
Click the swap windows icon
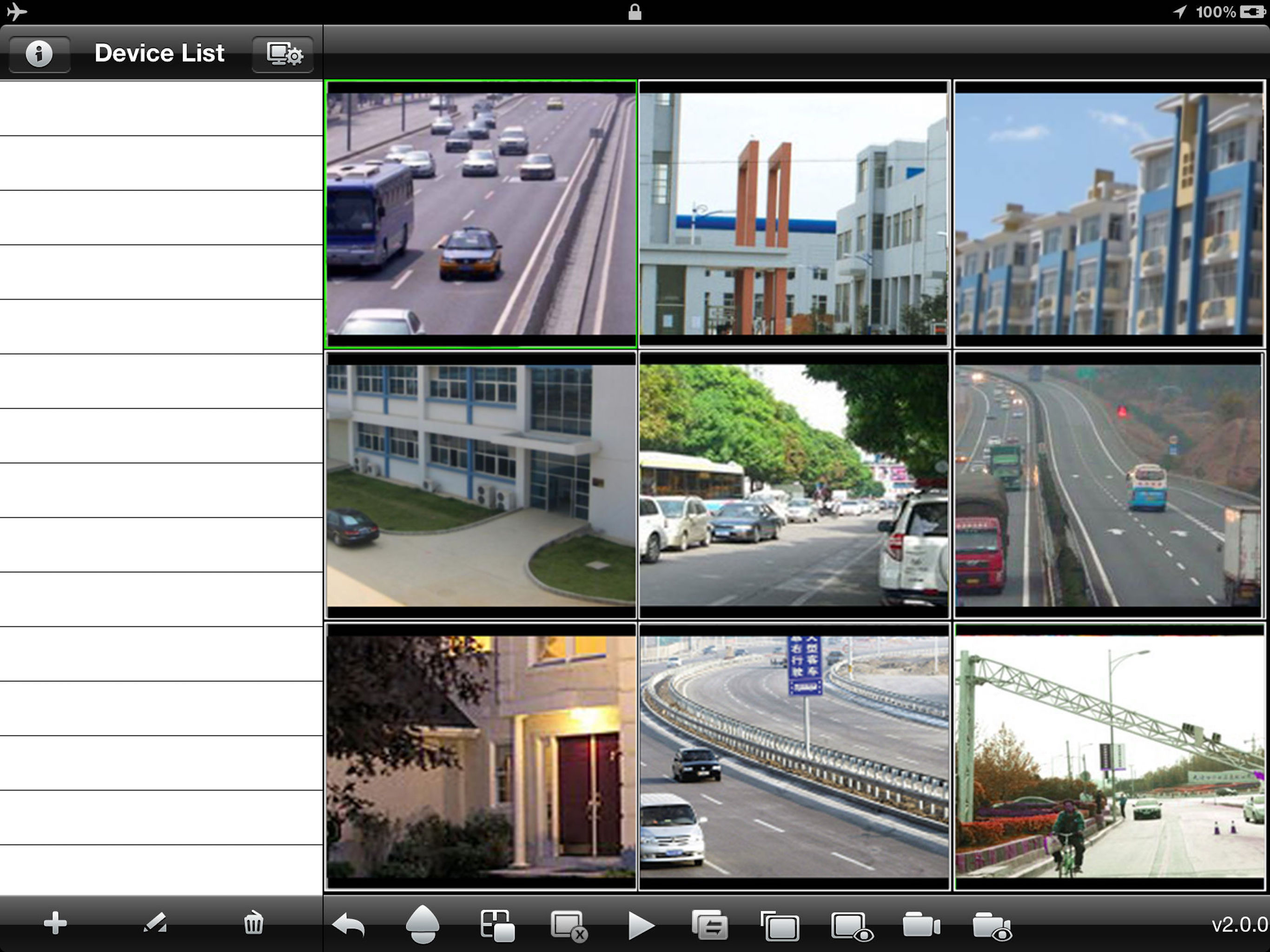[710, 926]
